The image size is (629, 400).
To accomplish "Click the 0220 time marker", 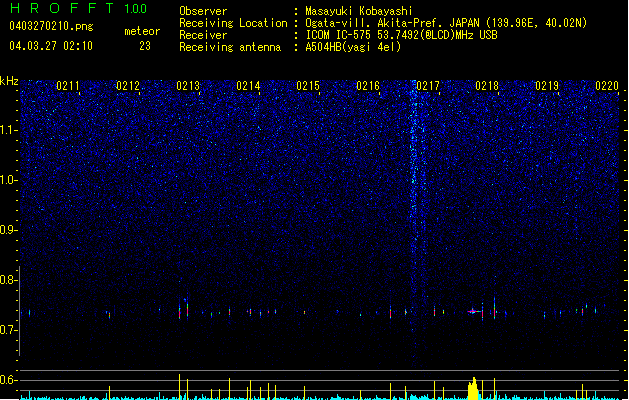I will pos(607,86).
